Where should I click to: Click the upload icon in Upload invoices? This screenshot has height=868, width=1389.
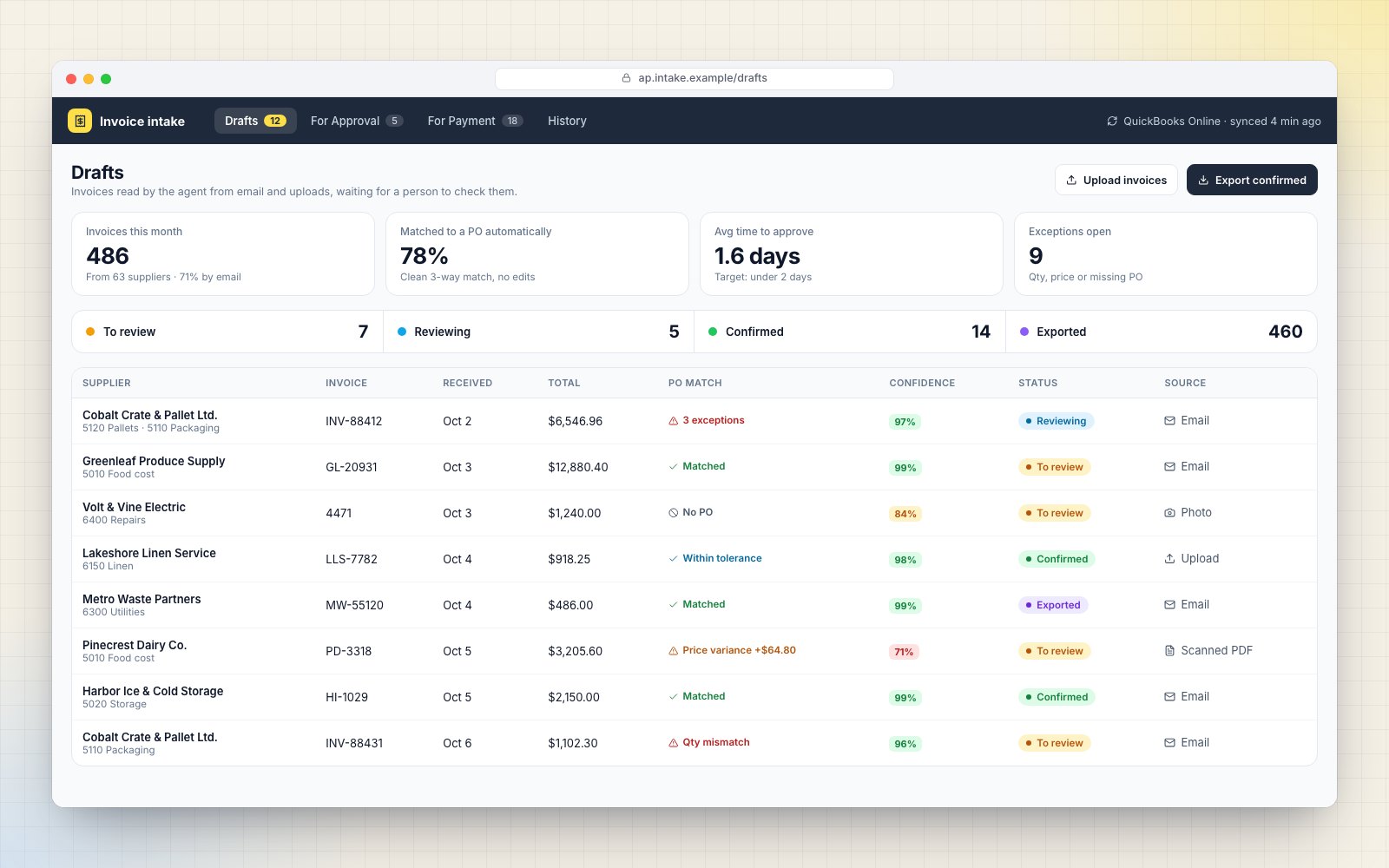[1071, 181]
